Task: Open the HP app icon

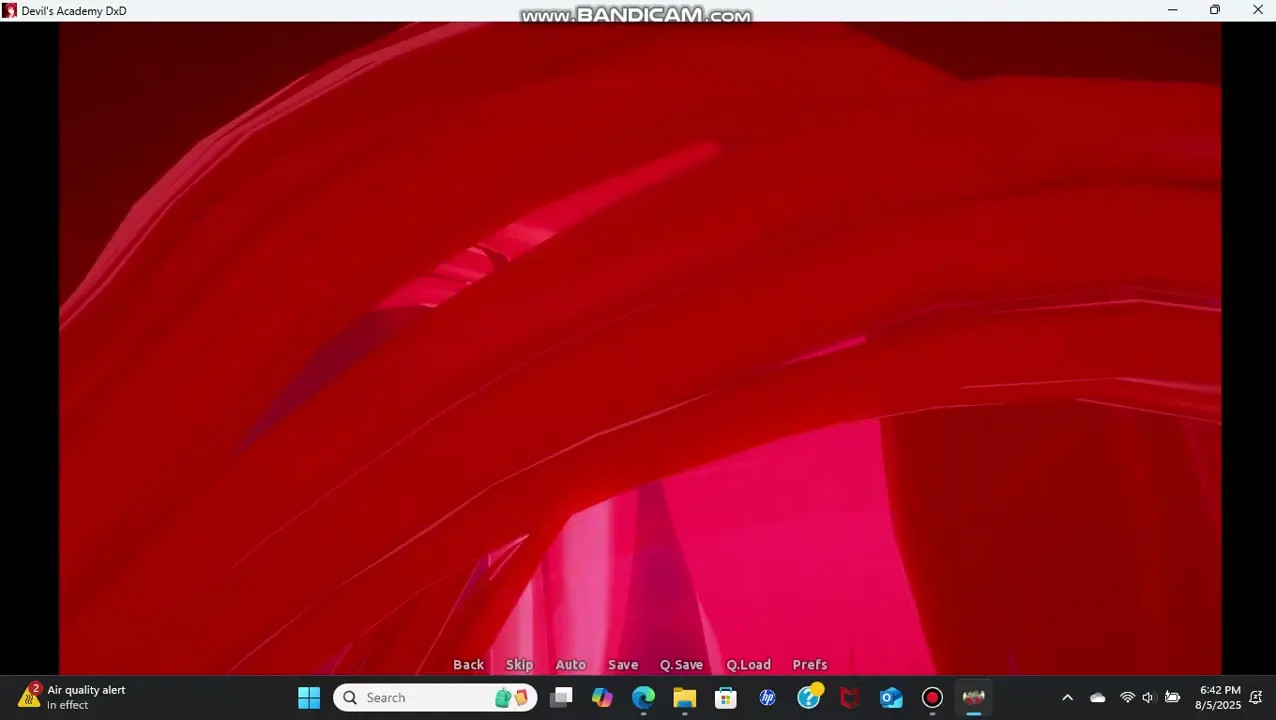Action: [x=767, y=697]
